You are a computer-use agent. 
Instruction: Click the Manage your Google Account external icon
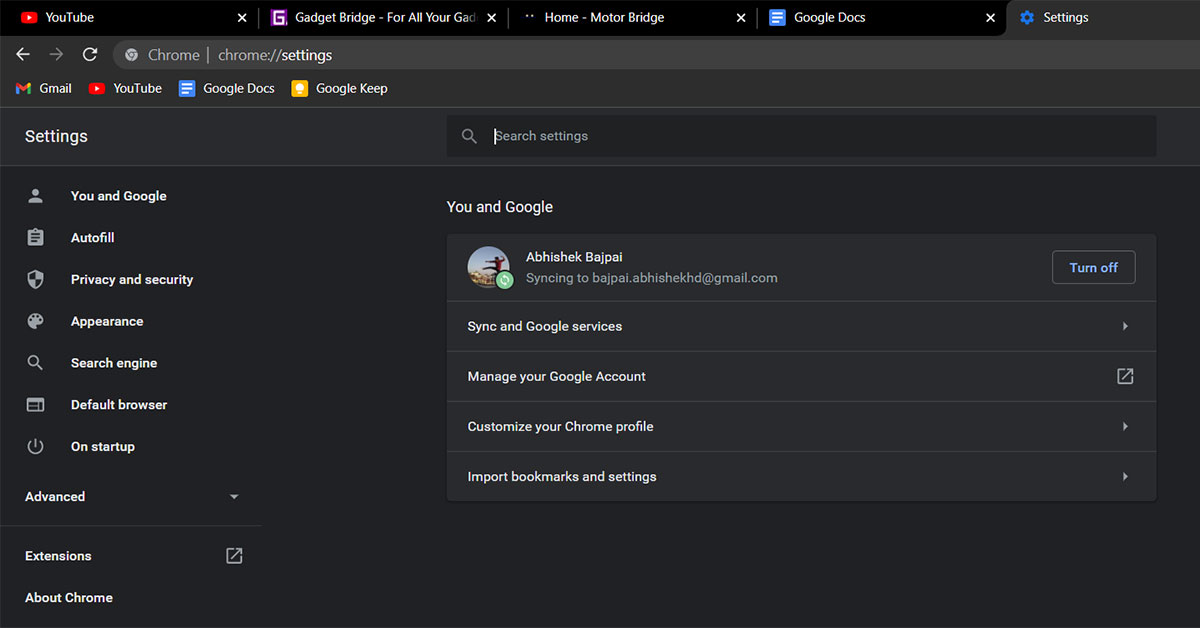1125,376
